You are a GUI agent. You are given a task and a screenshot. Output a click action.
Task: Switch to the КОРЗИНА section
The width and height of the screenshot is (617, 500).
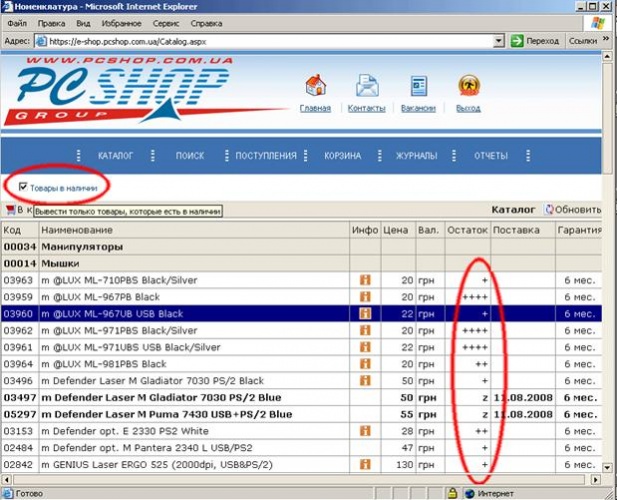(342, 156)
